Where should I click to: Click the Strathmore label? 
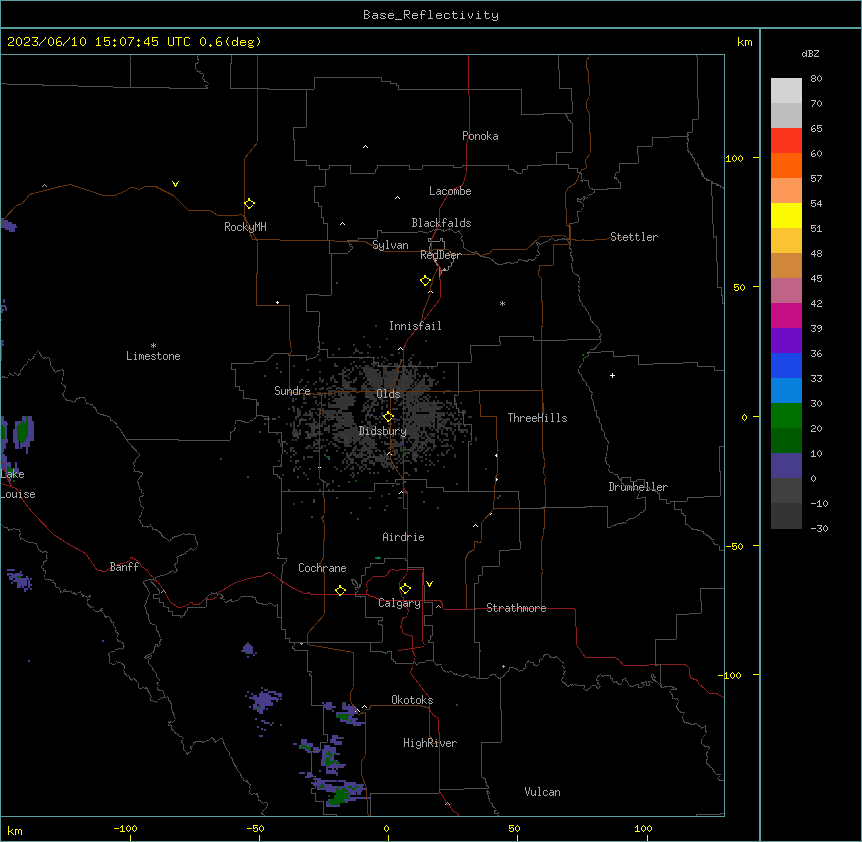coord(516,608)
